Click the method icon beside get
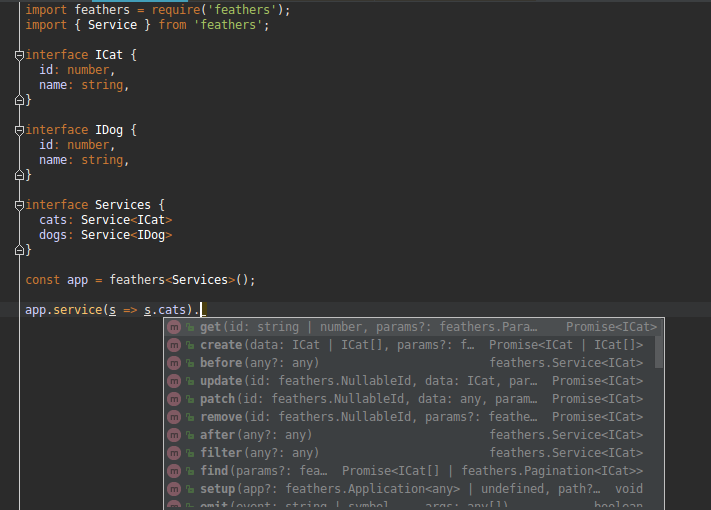Image resolution: width=711 pixels, height=510 pixels. tap(174, 327)
